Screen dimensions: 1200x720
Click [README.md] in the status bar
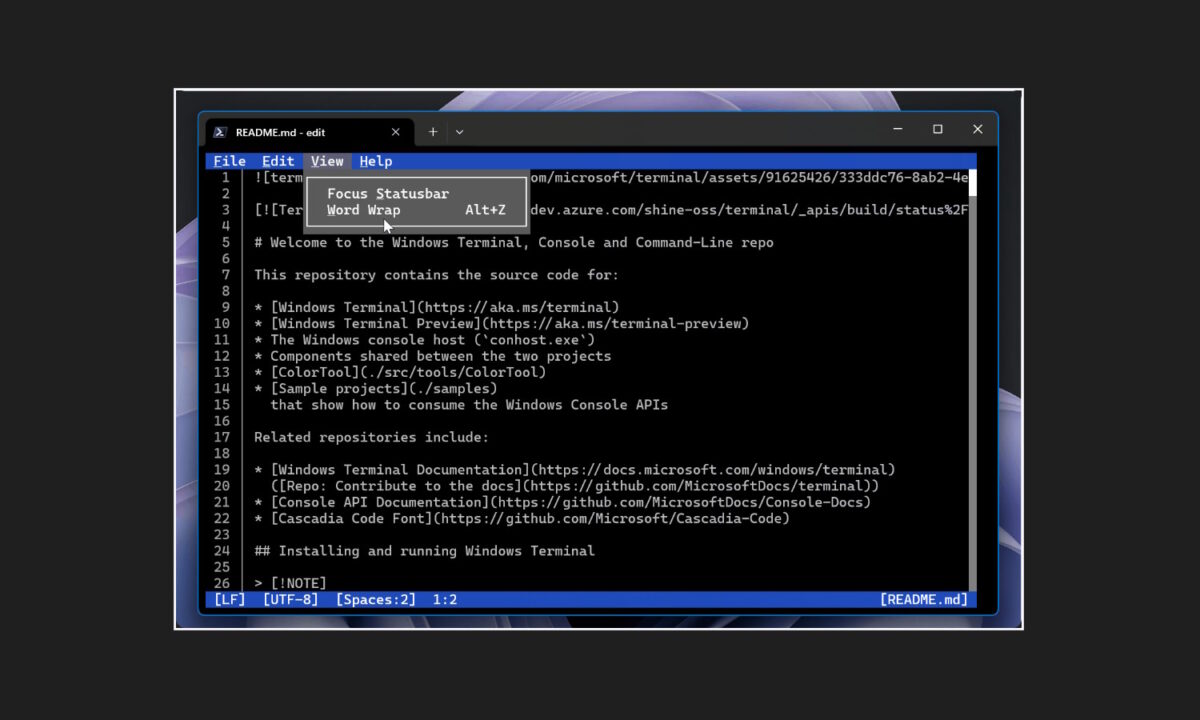pyautogui.click(x=923, y=599)
